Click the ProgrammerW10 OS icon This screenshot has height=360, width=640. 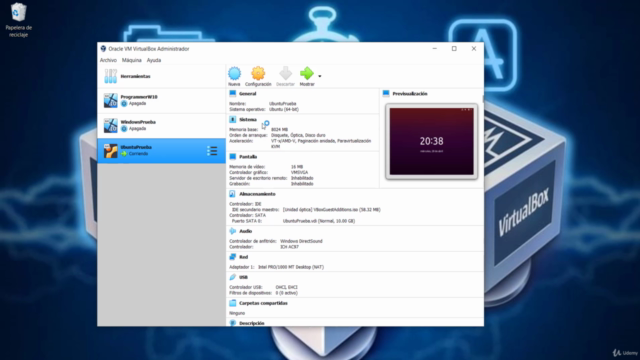coord(110,100)
